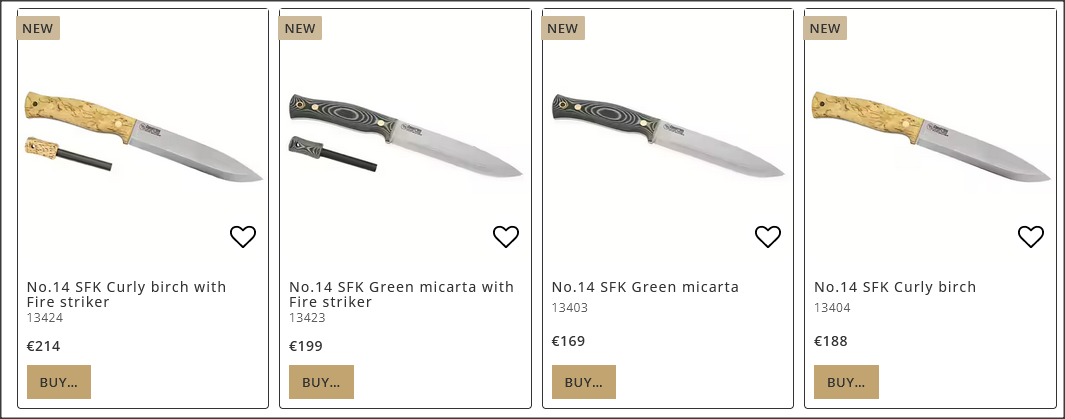Add Green micarta with Fire striker to wishlist
The width and height of the screenshot is (1065, 419).
(x=506, y=237)
